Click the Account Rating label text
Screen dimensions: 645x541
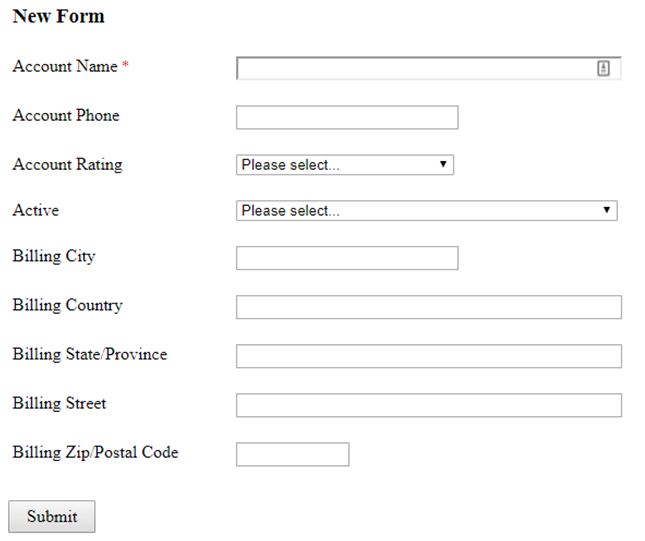[67, 165]
